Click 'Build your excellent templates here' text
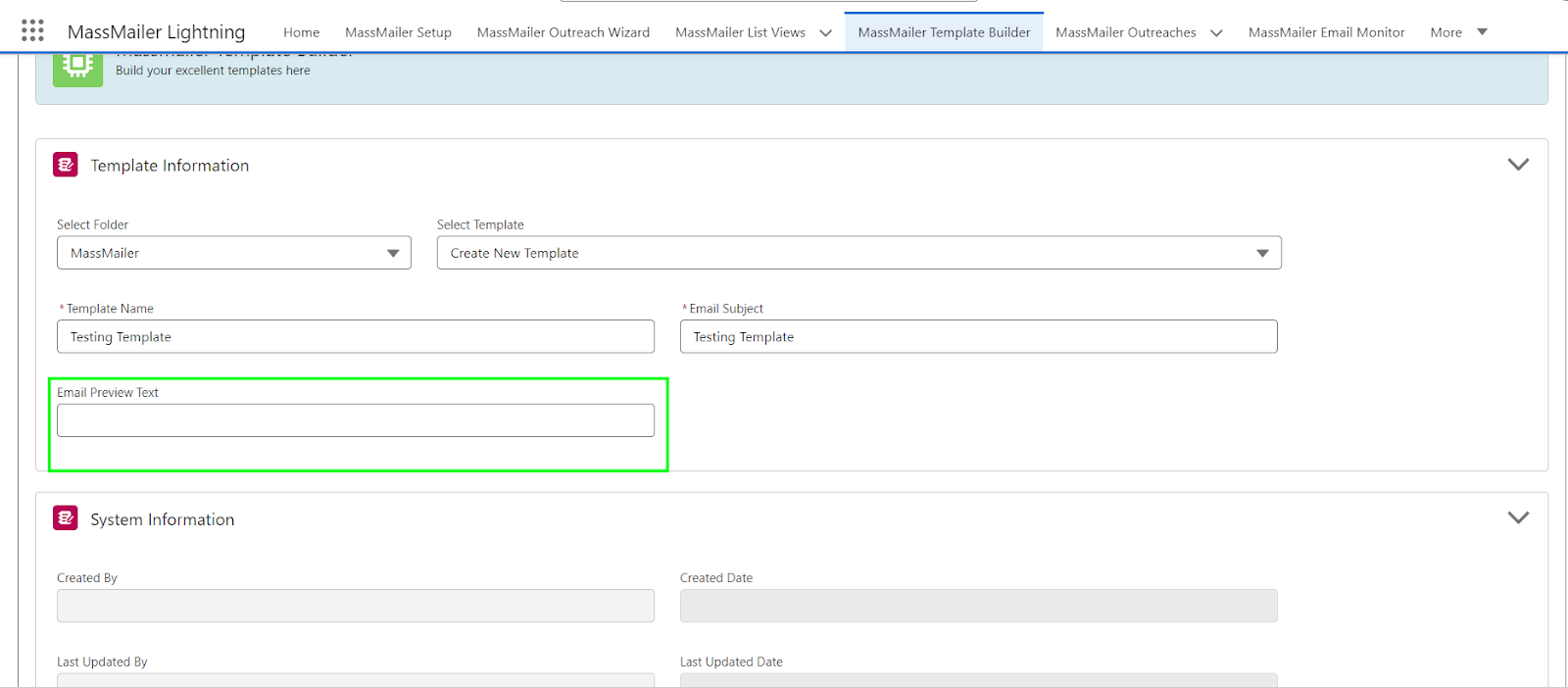The width and height of the screenshot is (1568, 688). (x=213, y=71)
